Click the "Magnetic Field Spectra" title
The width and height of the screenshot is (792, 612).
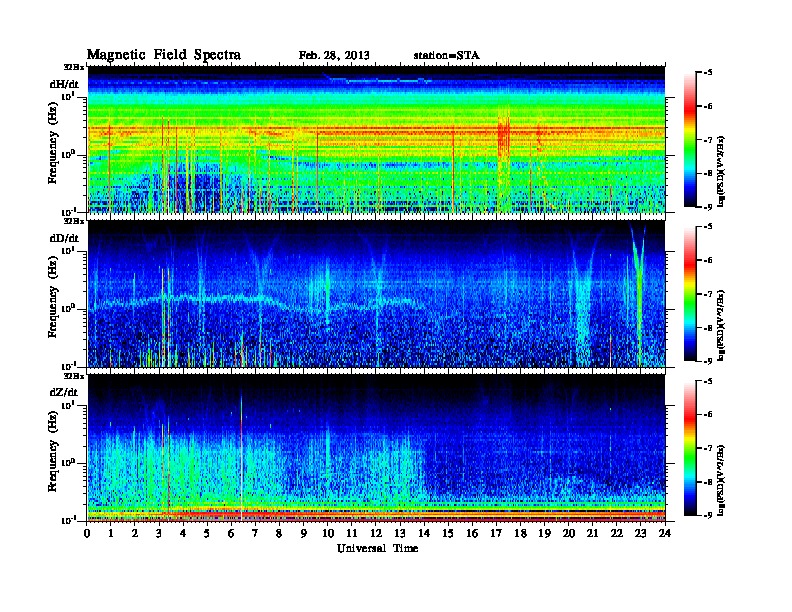coord(164,55)
